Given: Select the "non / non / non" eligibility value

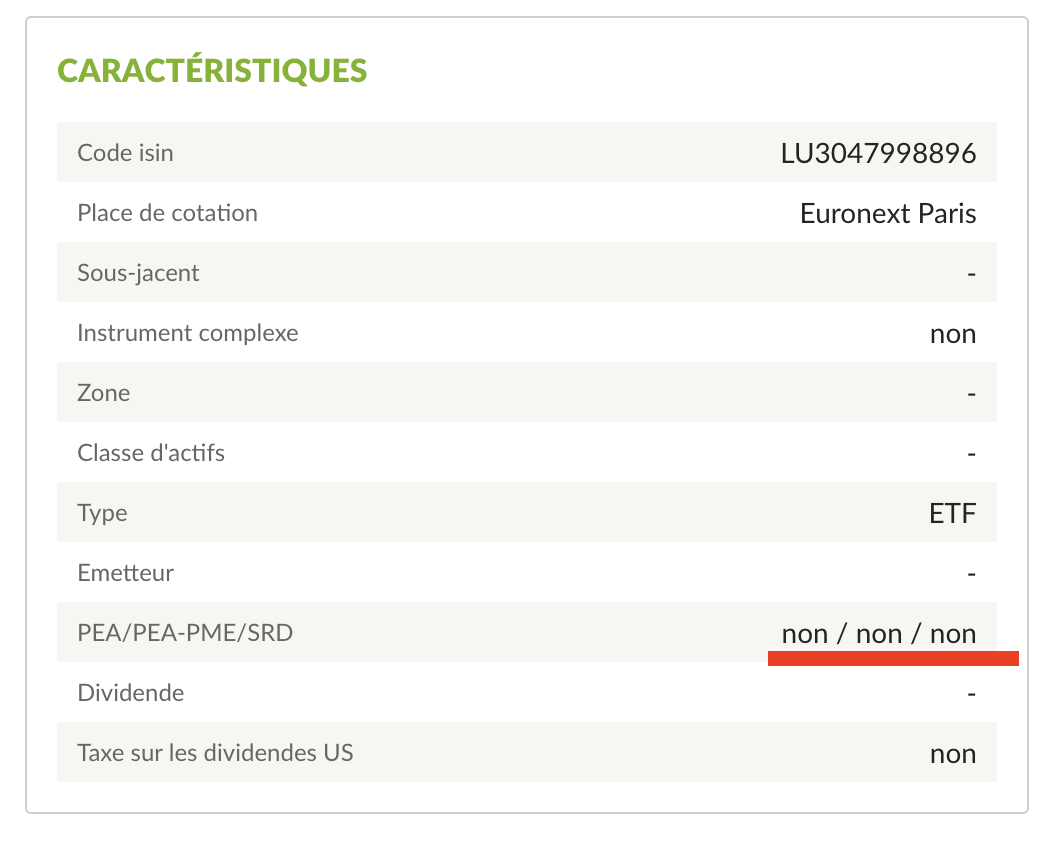Looking at the screenshot, I should pyautogui.click(x=878, y=633).
